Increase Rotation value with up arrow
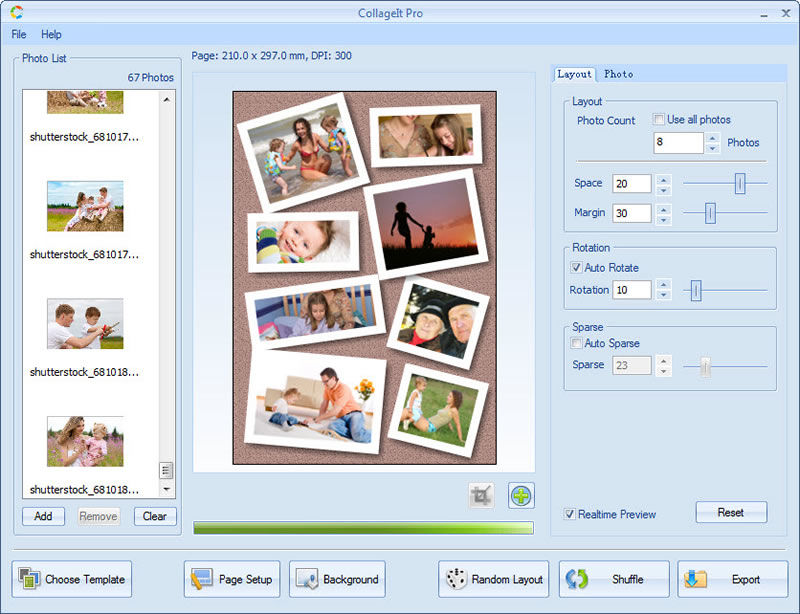Viewport: 800px width, 614px height. tap(663, 285)
